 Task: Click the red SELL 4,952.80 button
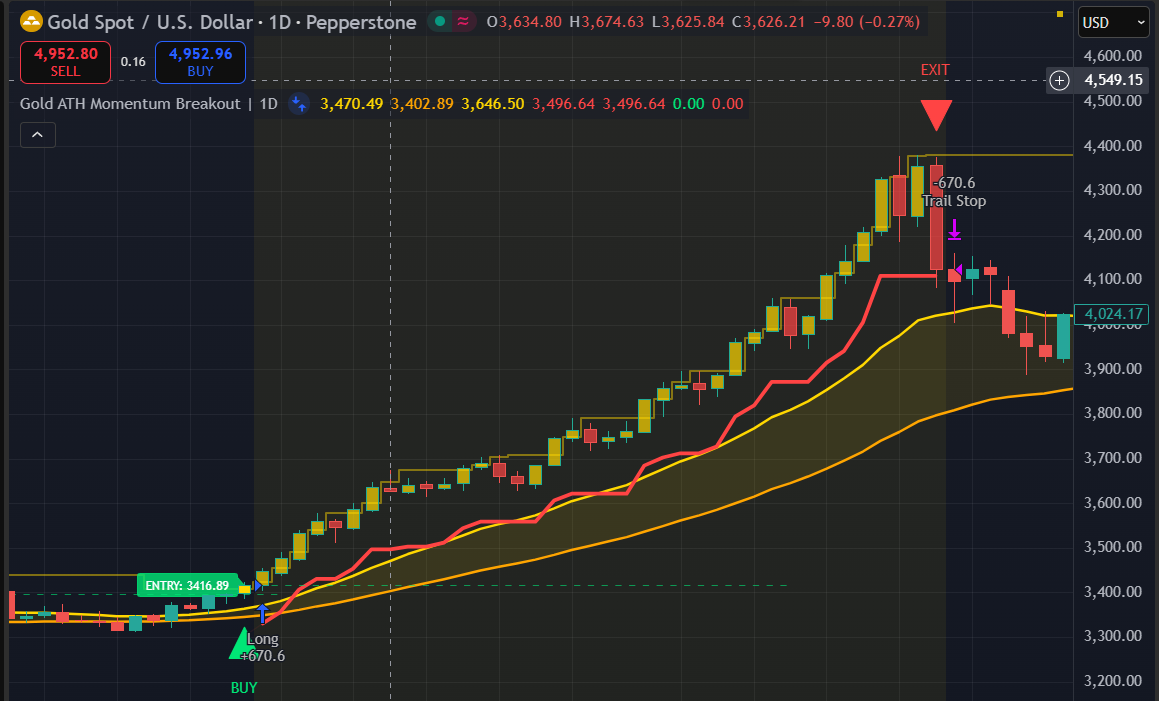65,62
